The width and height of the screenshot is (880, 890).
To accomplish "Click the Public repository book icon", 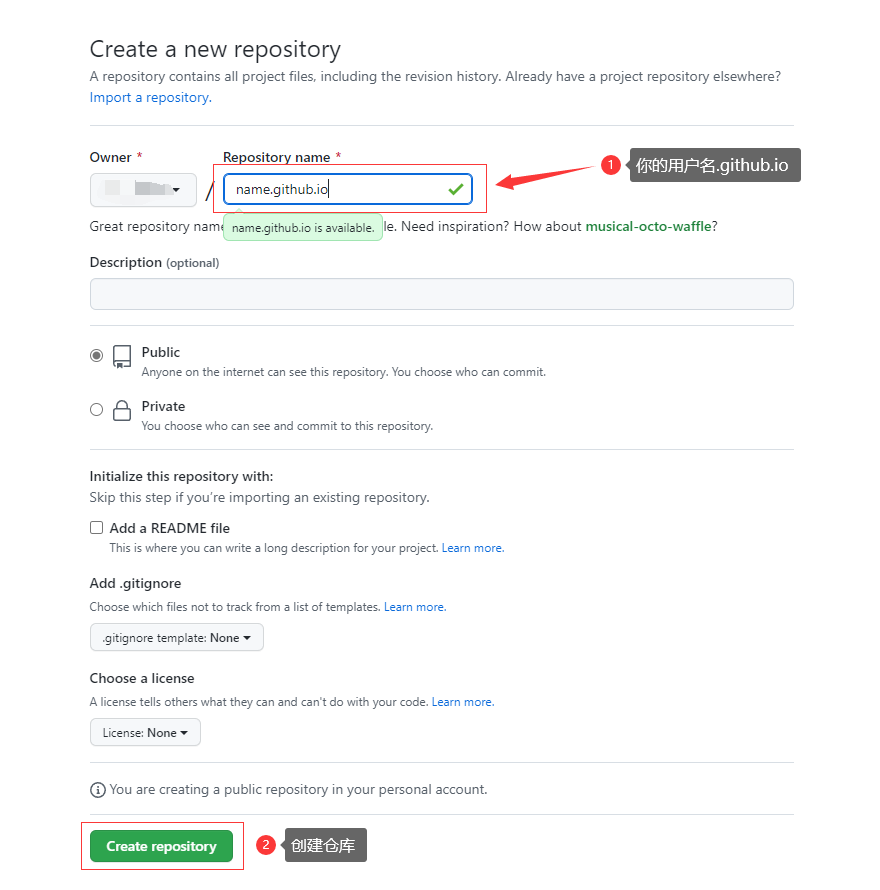I will click(122, 357).
